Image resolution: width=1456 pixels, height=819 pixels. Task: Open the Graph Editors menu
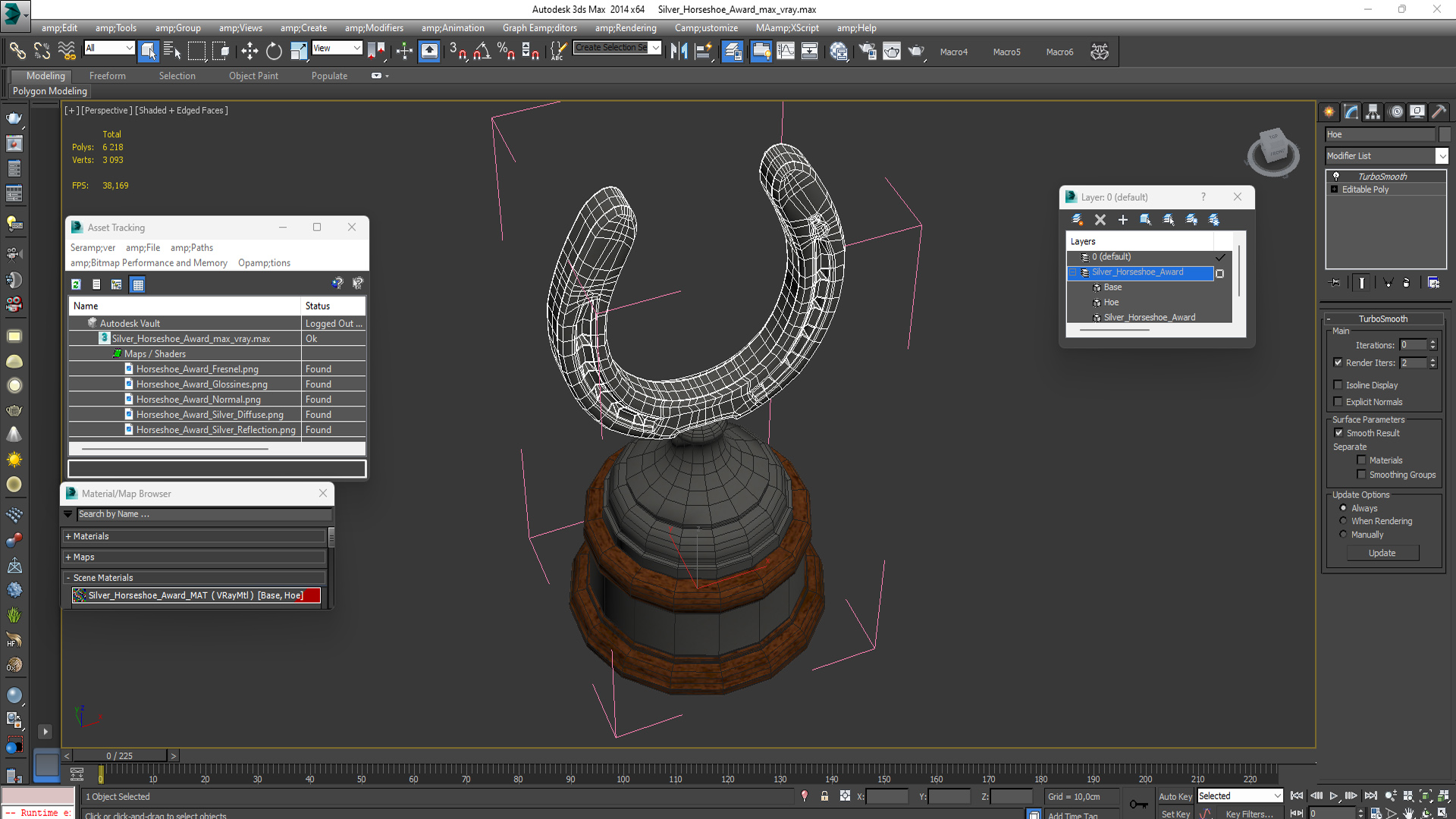pos(539,28)
